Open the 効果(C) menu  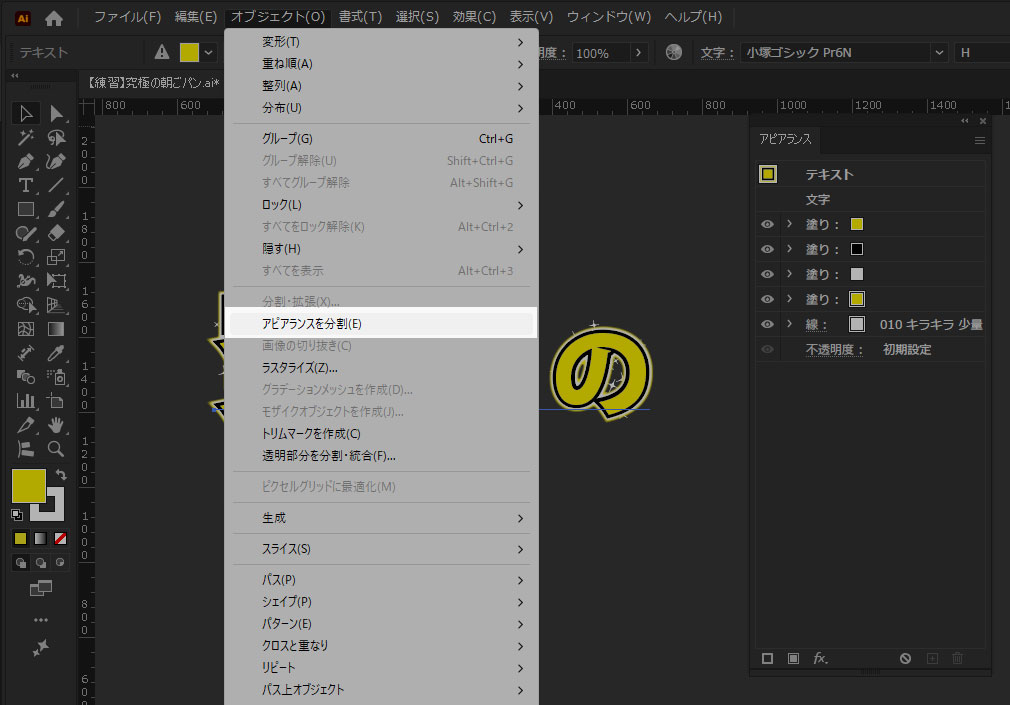pos(474,17)
